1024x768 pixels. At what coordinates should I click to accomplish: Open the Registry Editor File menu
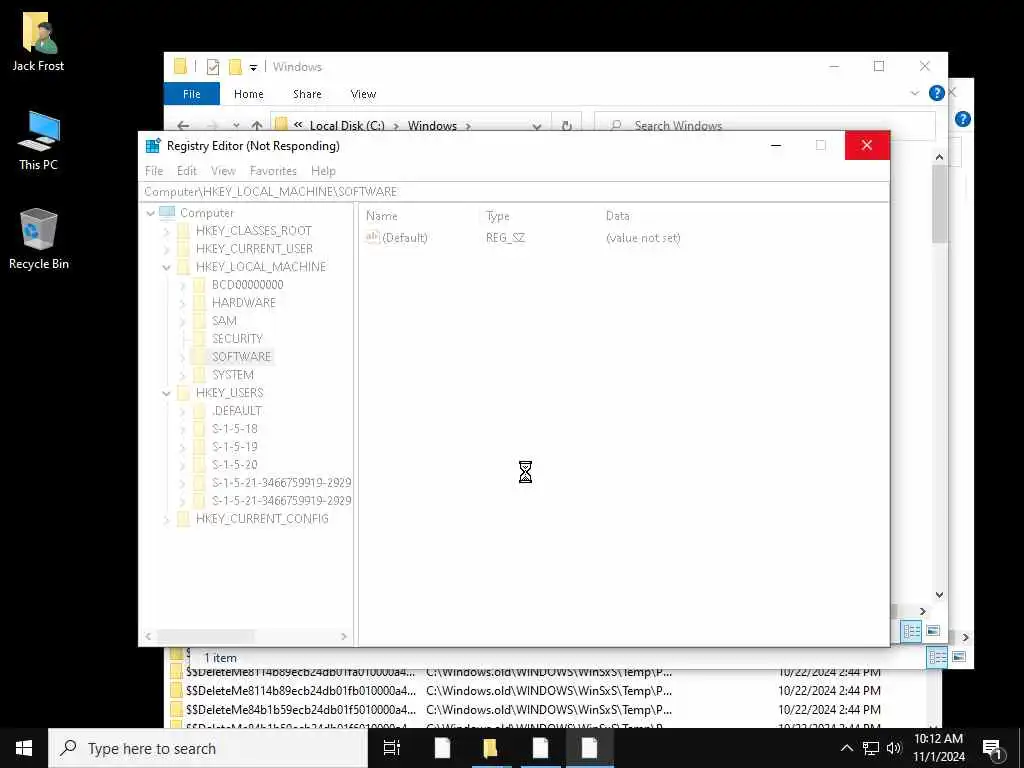(154, 171)
